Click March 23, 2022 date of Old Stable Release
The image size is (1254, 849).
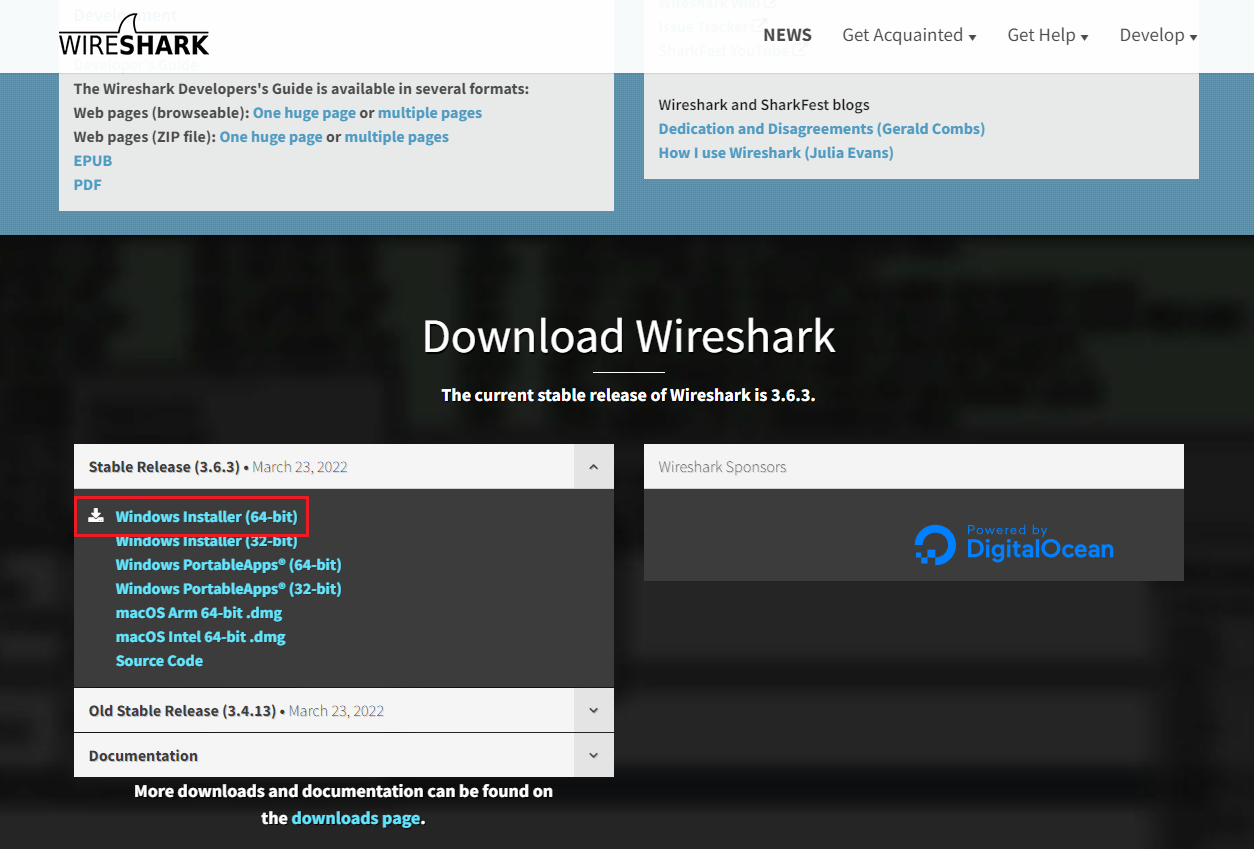pyautogui.click(x=336, y=711)
